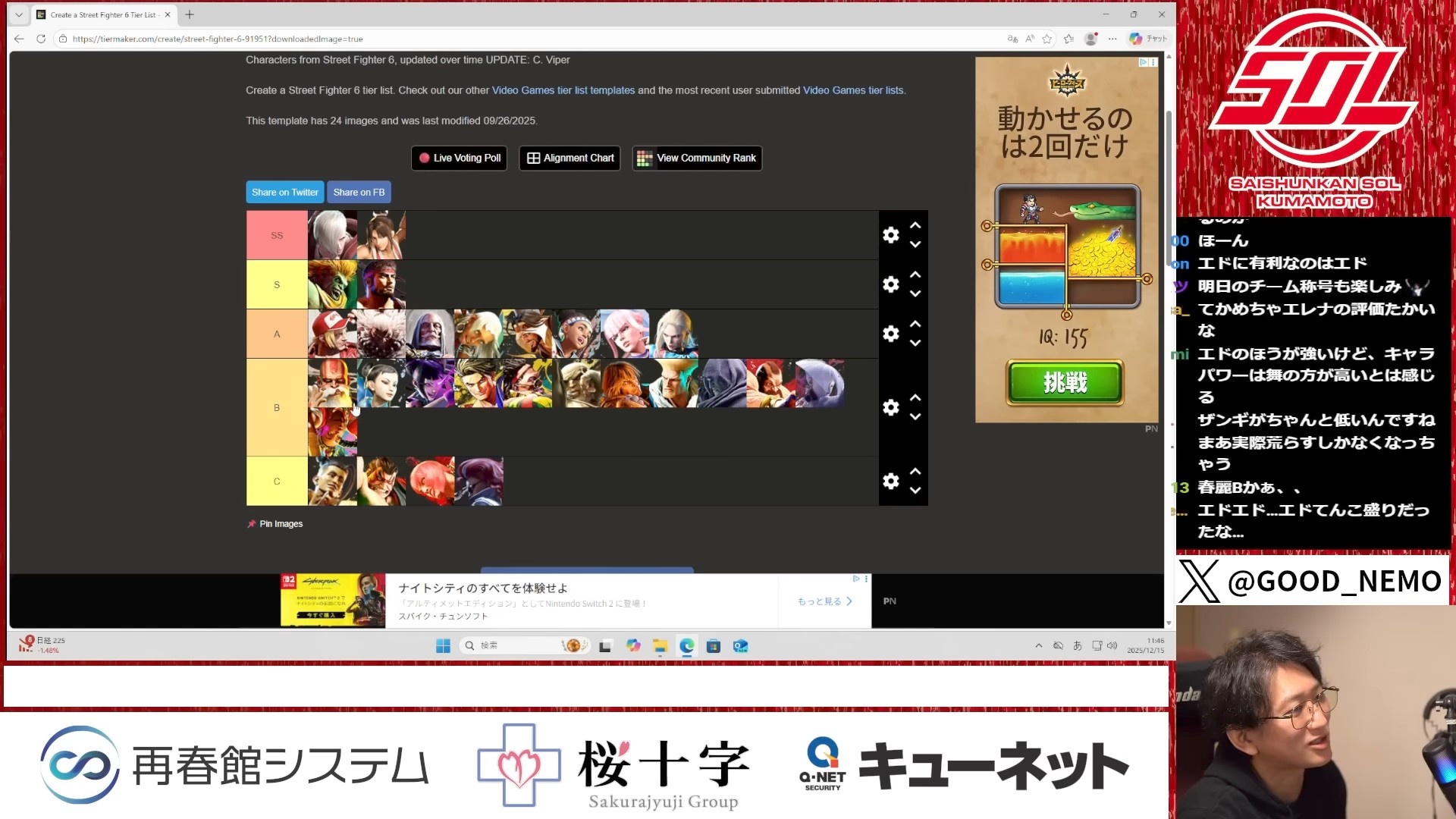Open a new browser tab
The image size is (1456, 819).
click(x=190, y=14)
